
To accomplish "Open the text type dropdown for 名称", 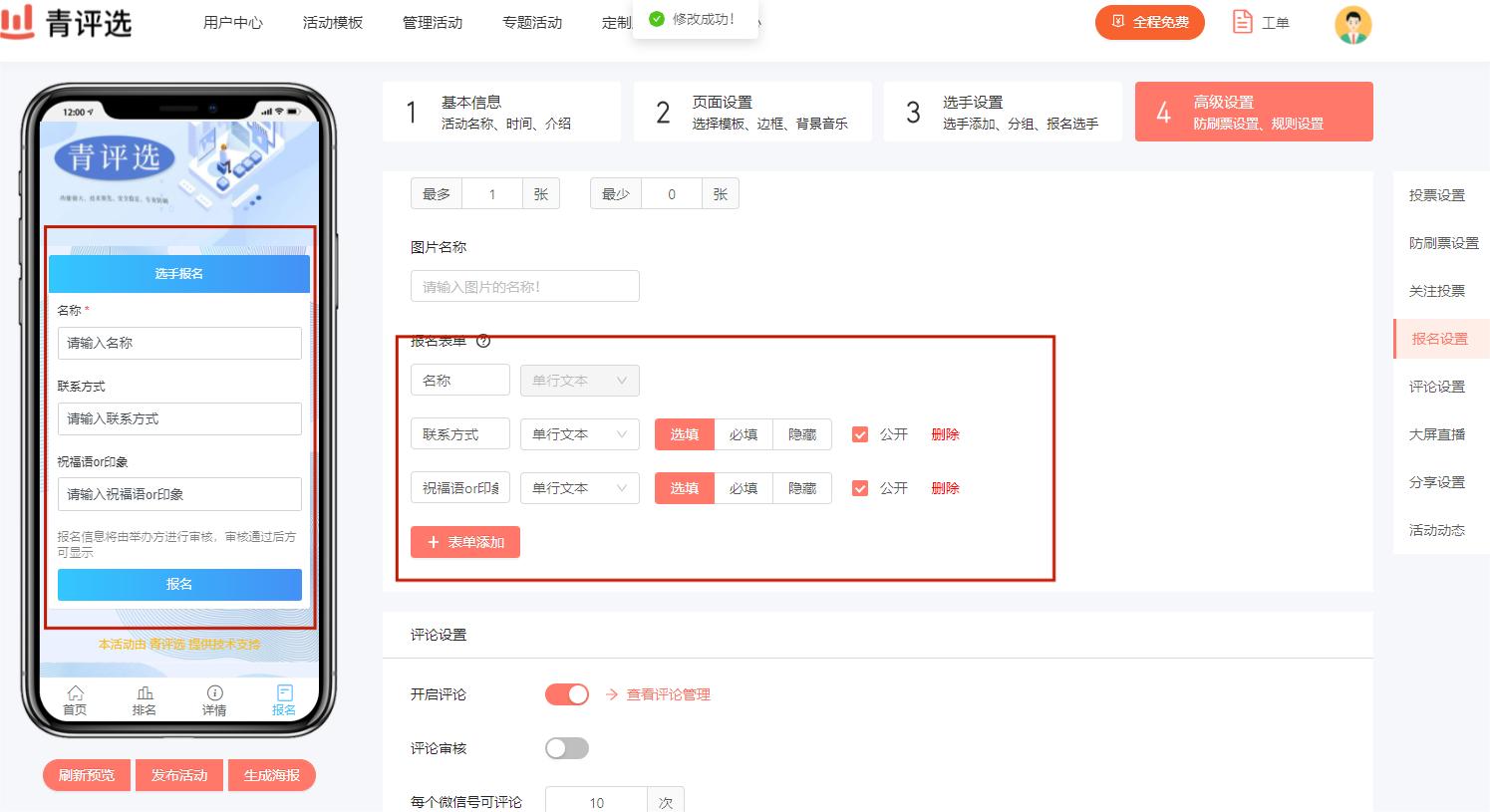I will (579, 380).
